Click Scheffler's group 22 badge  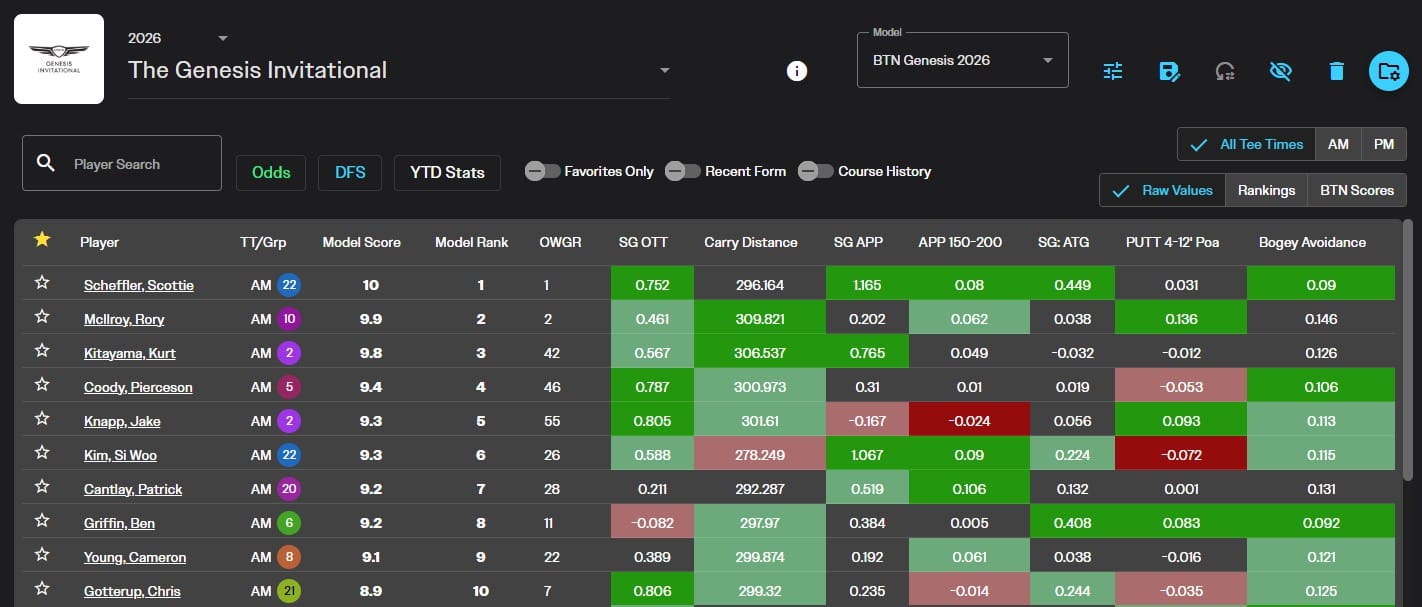pyautogui.click(x=289, y=285)
